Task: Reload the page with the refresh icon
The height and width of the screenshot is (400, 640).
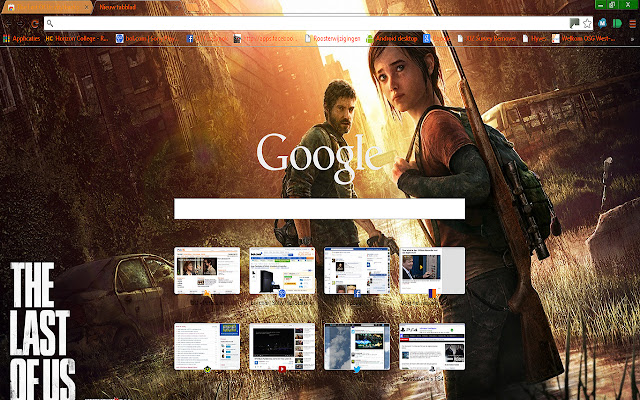Action: (35, 24)
